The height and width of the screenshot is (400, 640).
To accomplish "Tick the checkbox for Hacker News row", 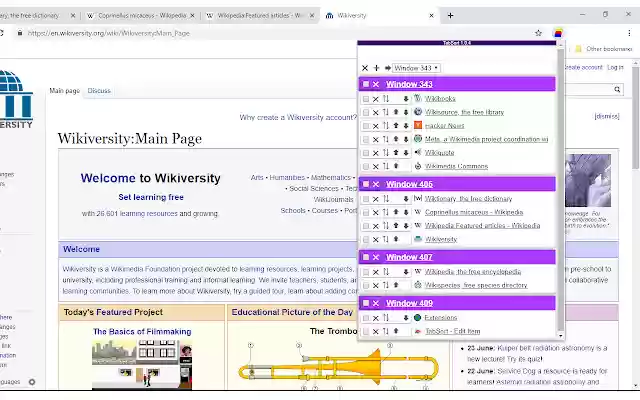I will [366, 126].
